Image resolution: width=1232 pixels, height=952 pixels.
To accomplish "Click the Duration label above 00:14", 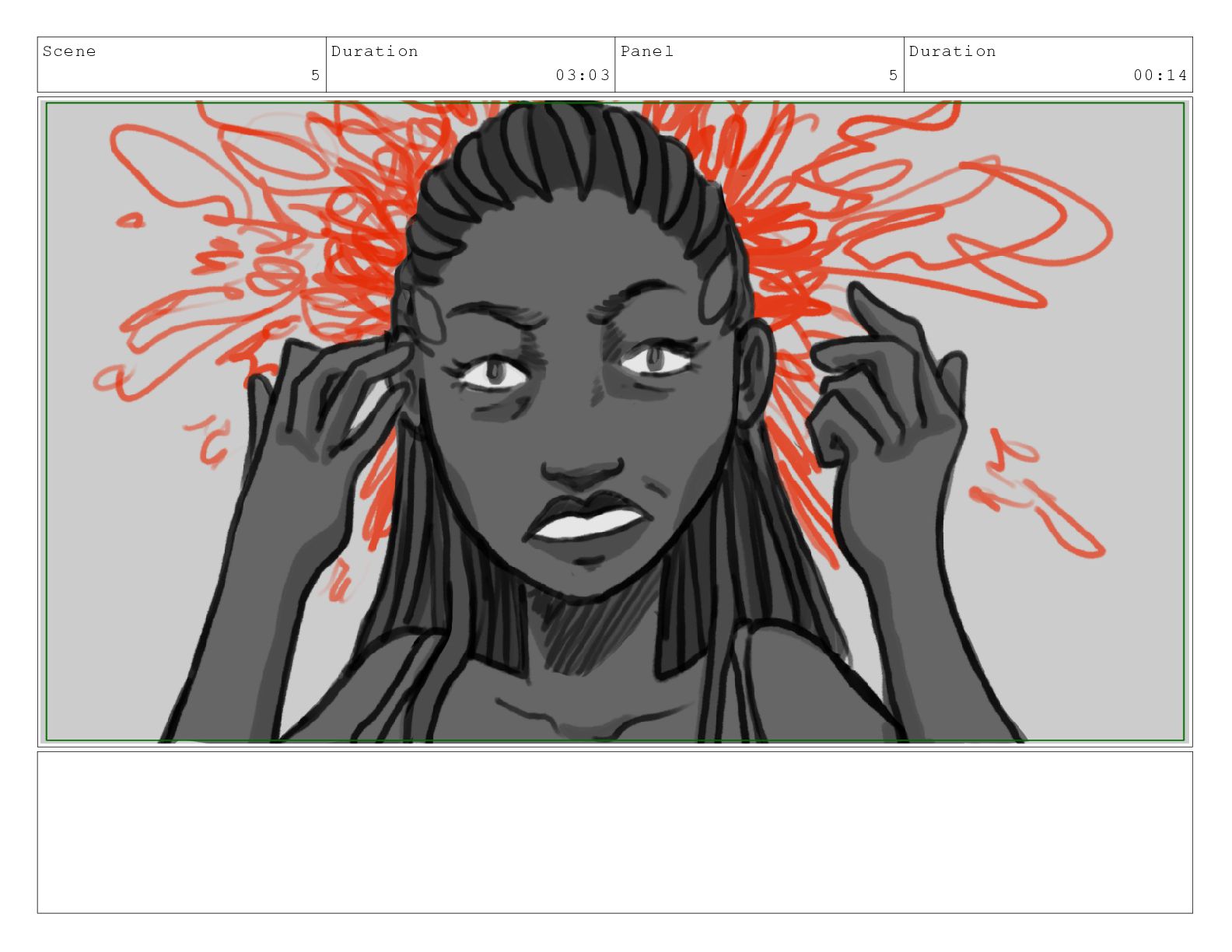I will 952,51.
